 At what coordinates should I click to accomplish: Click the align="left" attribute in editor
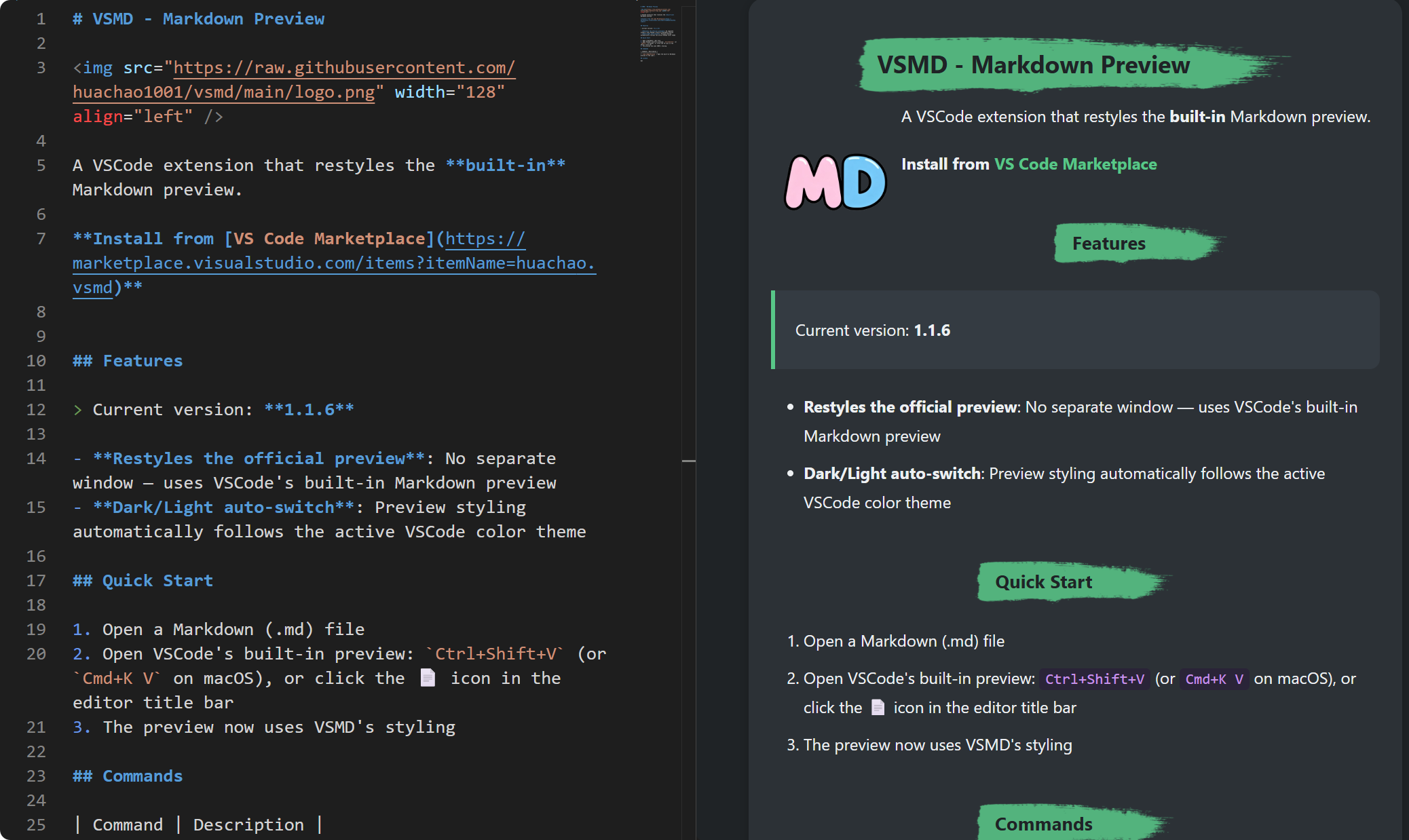pos(133,117)
